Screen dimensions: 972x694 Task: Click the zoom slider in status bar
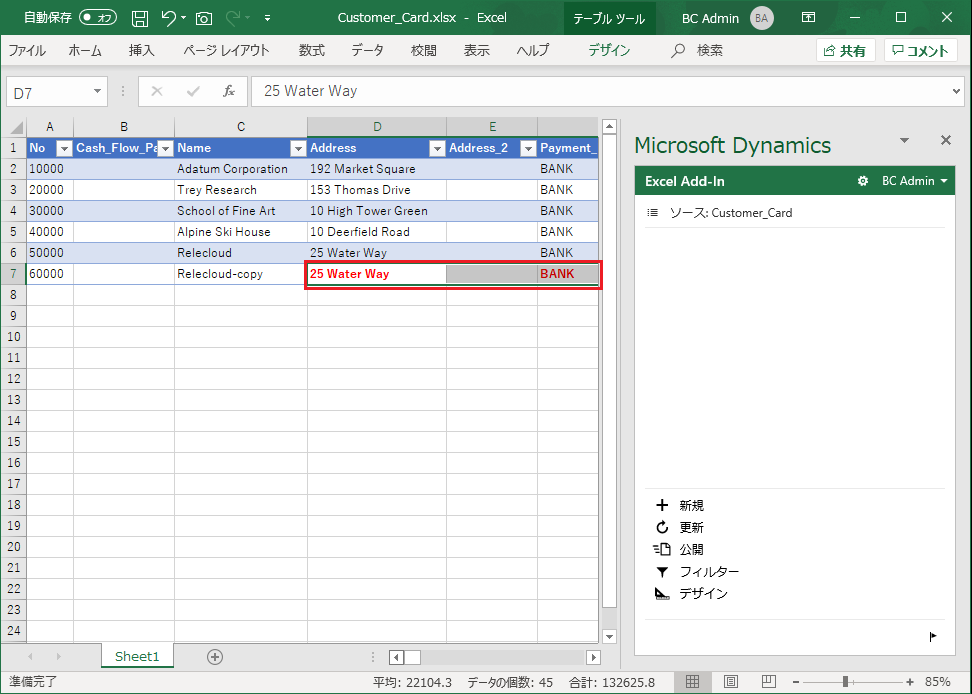point(852,682)
